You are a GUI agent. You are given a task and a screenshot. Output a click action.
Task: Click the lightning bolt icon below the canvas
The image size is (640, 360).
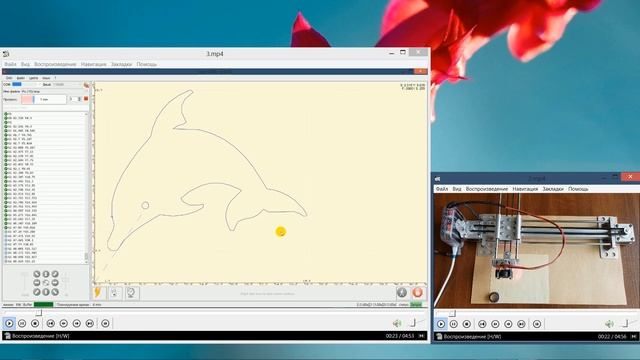point(98,293)
